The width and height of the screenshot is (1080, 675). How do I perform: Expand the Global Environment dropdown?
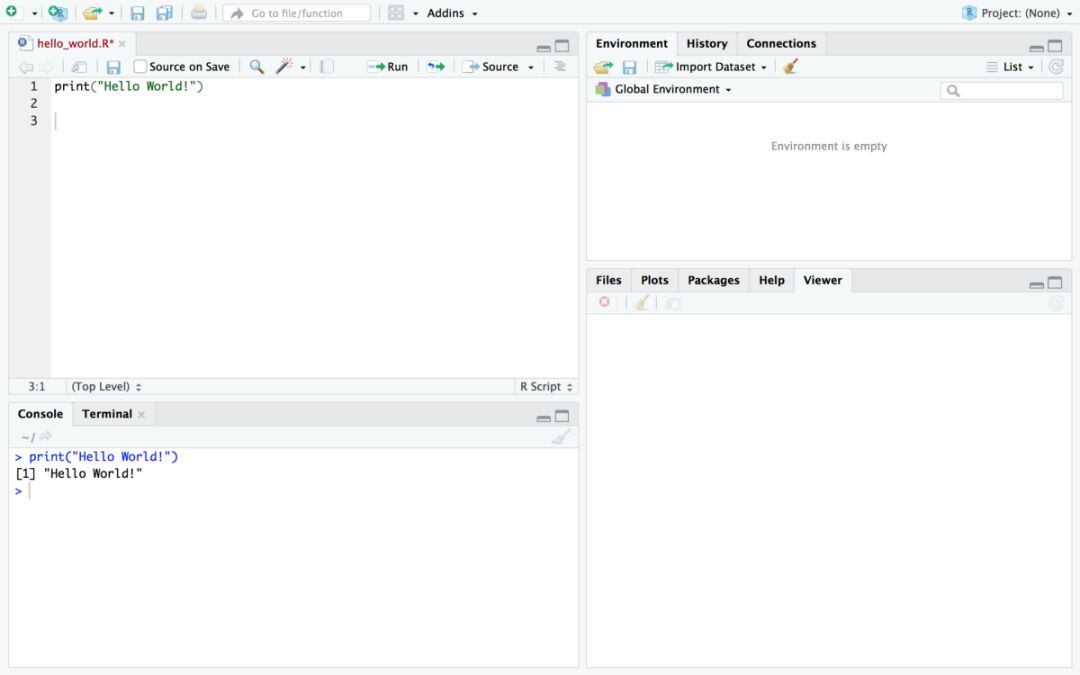663,89
